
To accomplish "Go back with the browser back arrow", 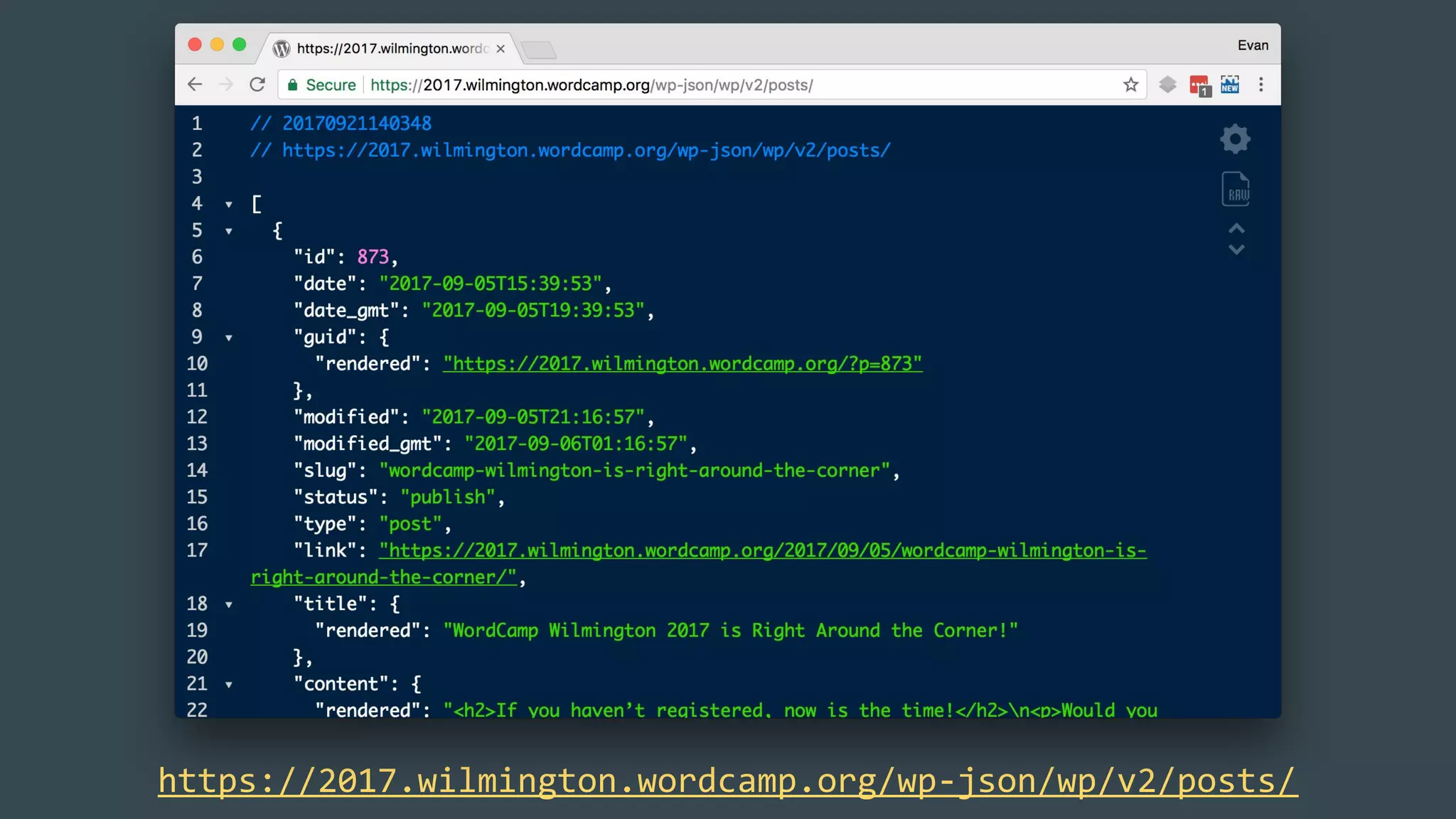I will (195, 85).
